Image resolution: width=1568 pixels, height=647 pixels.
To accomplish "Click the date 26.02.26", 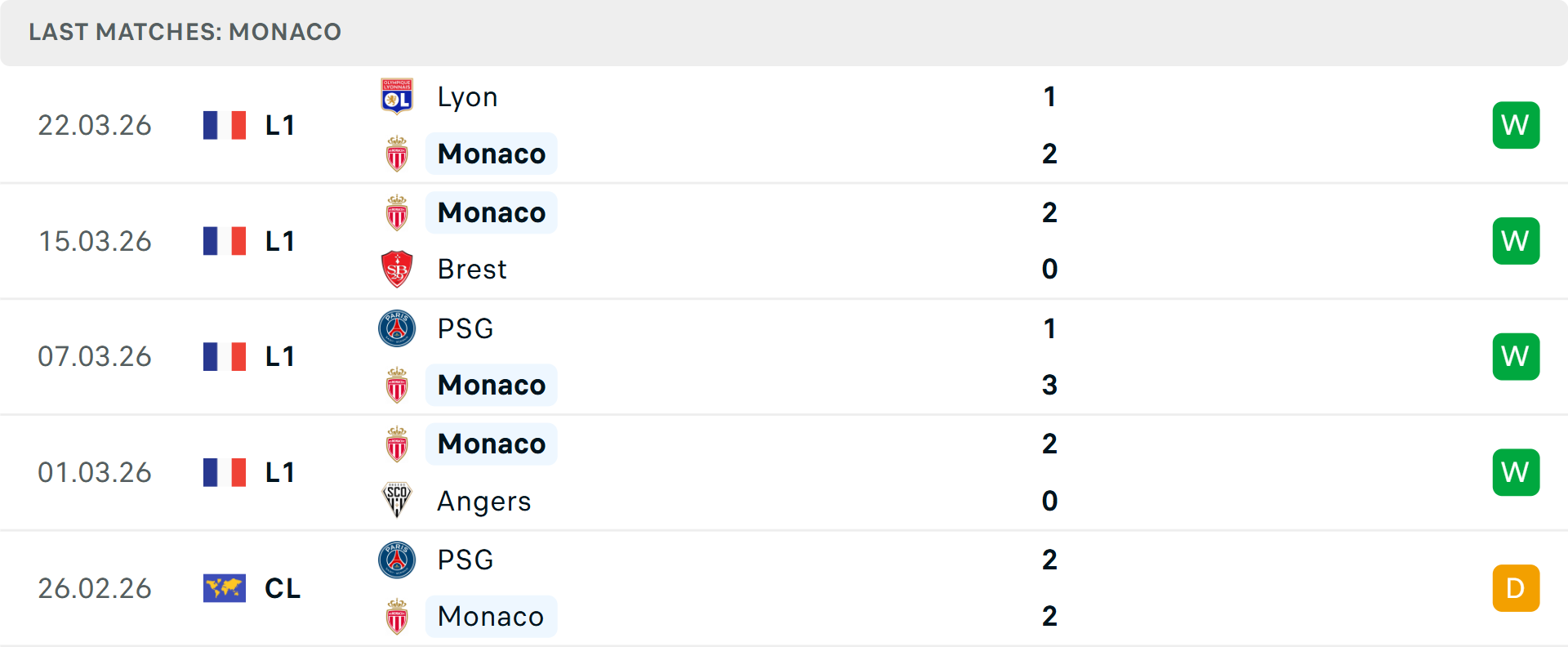I will pos(95,588).
